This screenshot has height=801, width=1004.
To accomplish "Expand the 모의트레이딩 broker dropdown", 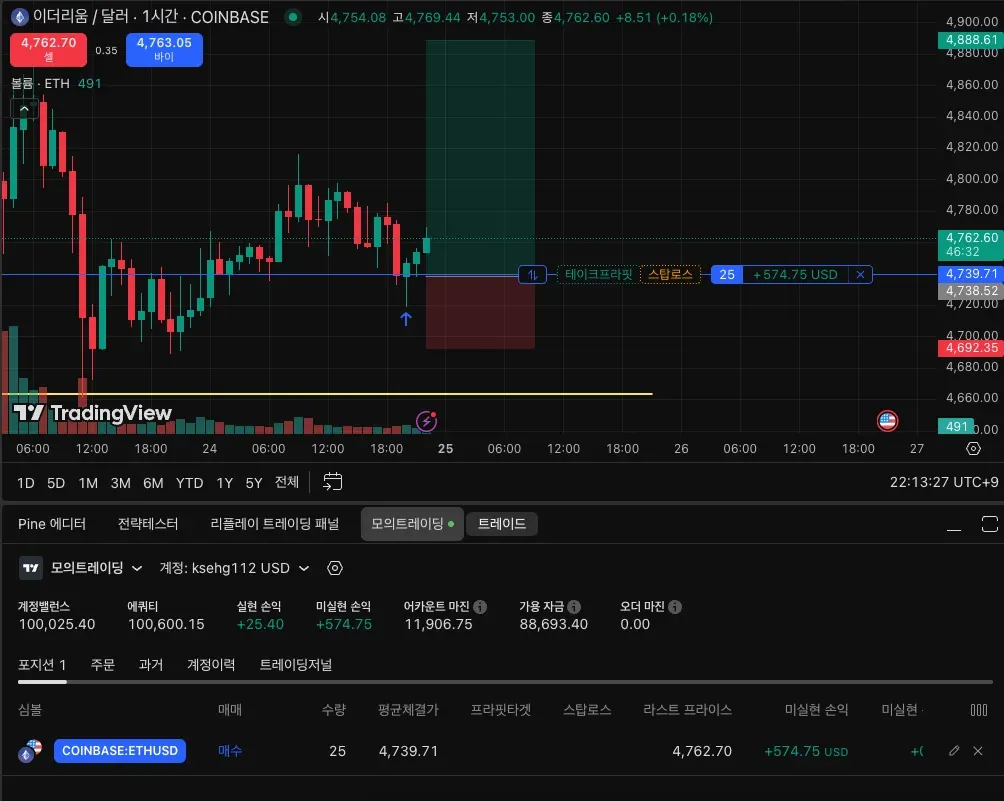I will coord(96,568).
